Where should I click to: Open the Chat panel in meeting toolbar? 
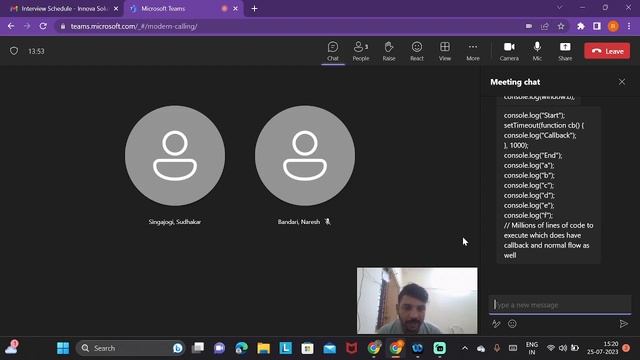333,51
